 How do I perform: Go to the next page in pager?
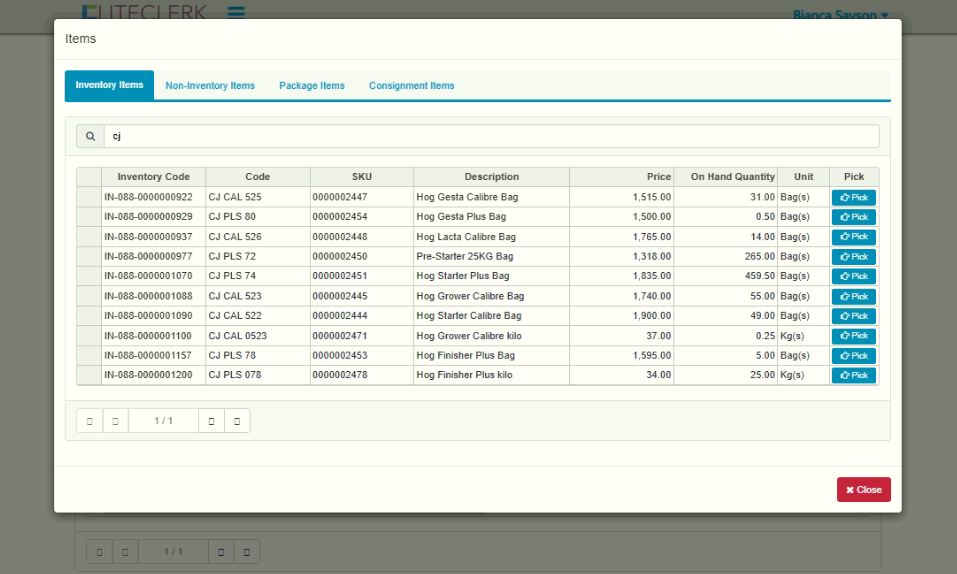point(211,421)
